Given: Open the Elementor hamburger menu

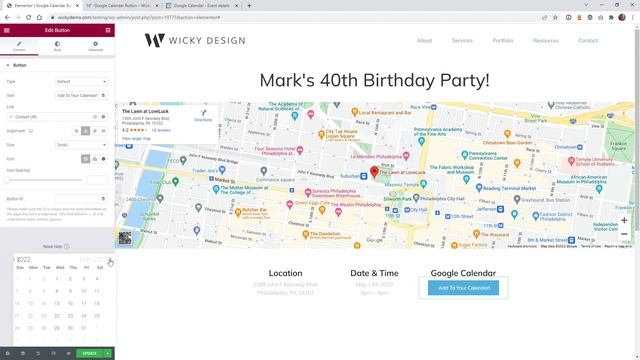Looking at the screenshot, I should click(7, 30).
